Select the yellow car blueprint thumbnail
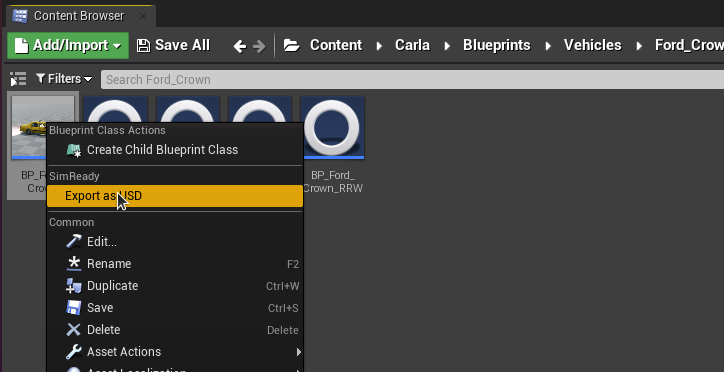 29,127
